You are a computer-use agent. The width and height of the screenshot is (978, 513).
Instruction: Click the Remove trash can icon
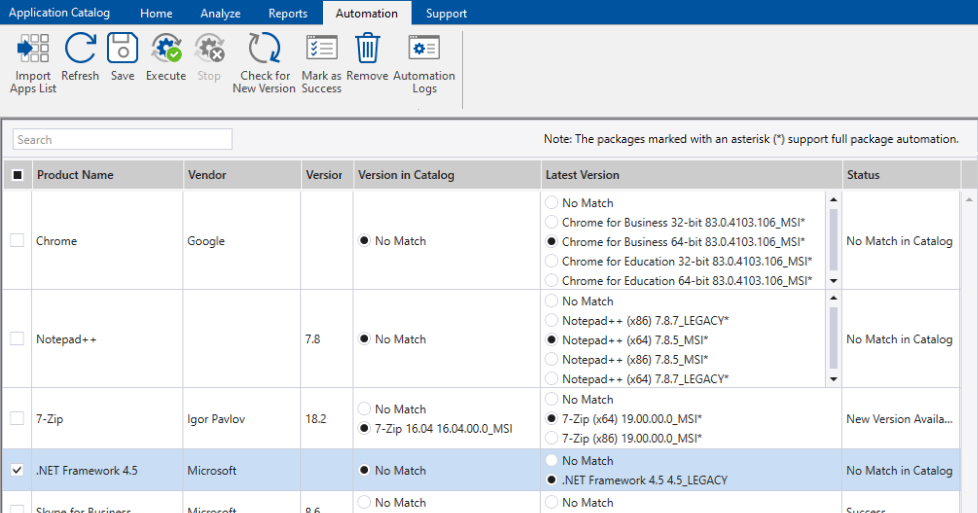[367, 49]
